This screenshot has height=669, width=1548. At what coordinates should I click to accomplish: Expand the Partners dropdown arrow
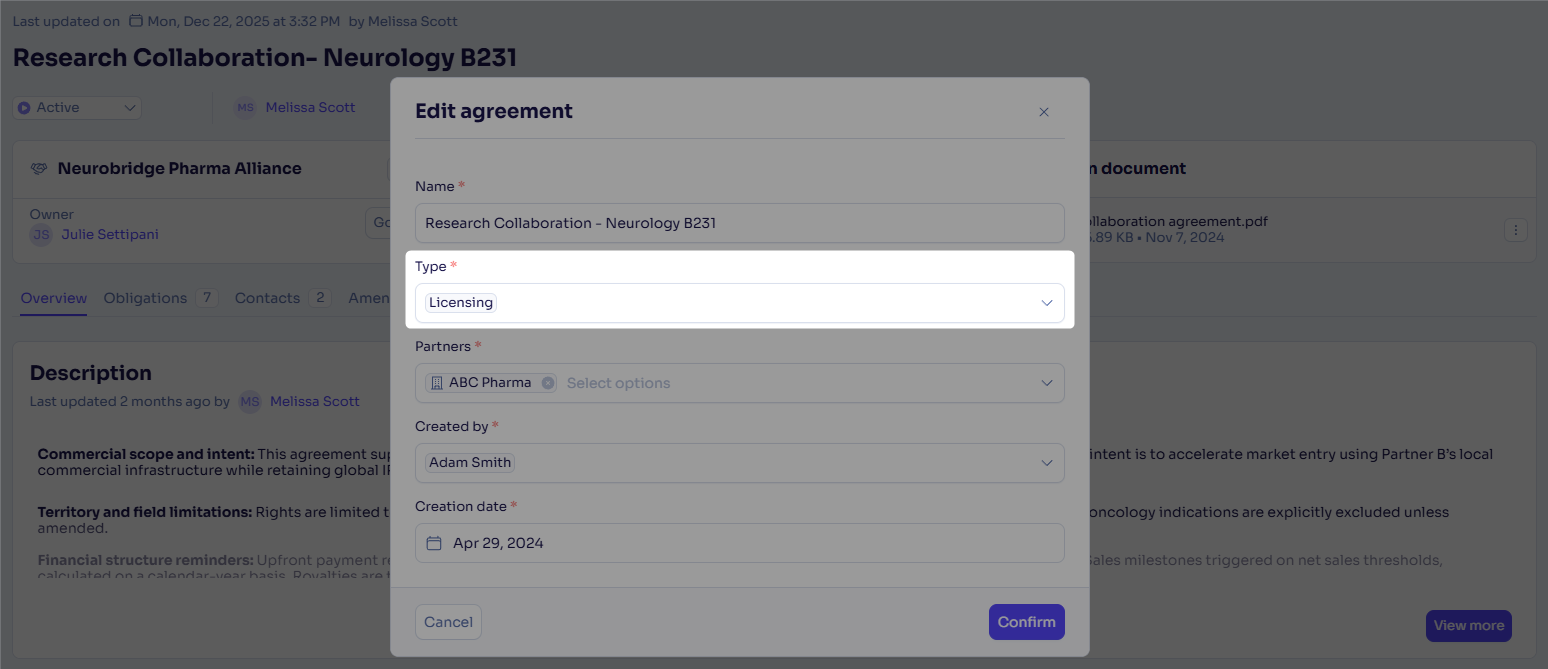(x=1047, y=383)
